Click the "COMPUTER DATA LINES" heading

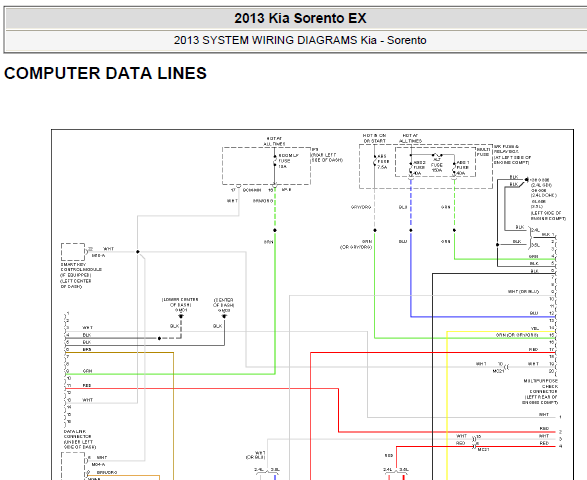pyautogui.click(x=105, y=73)
